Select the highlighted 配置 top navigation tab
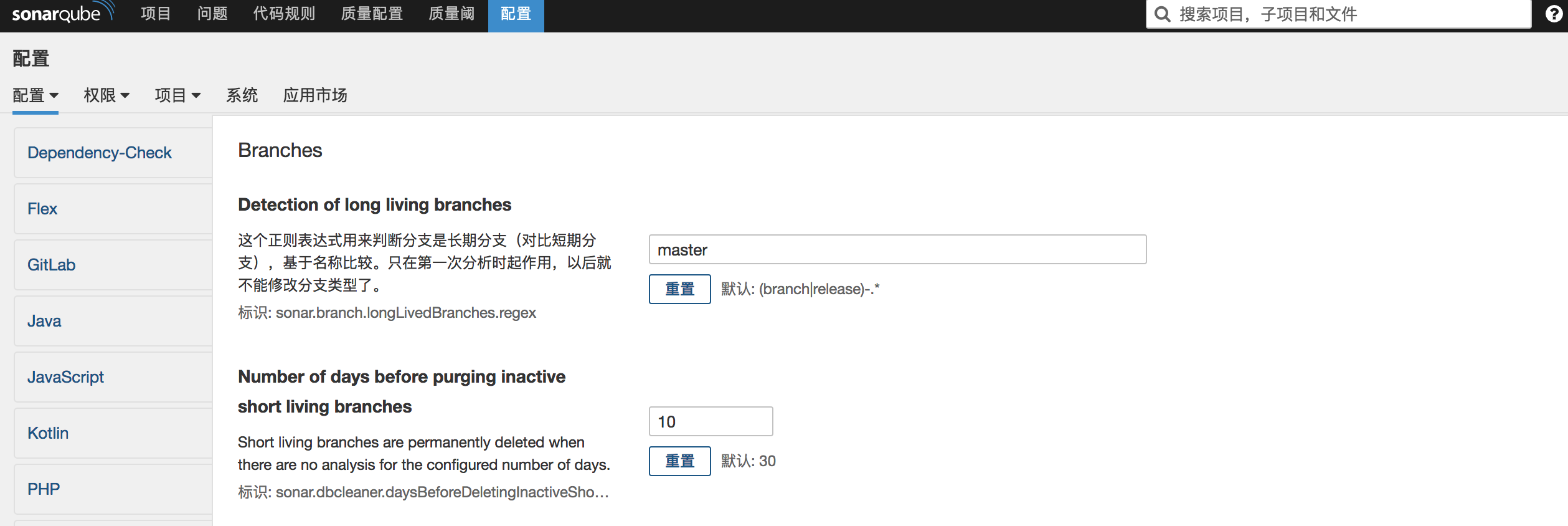 (x=516, y=15)
